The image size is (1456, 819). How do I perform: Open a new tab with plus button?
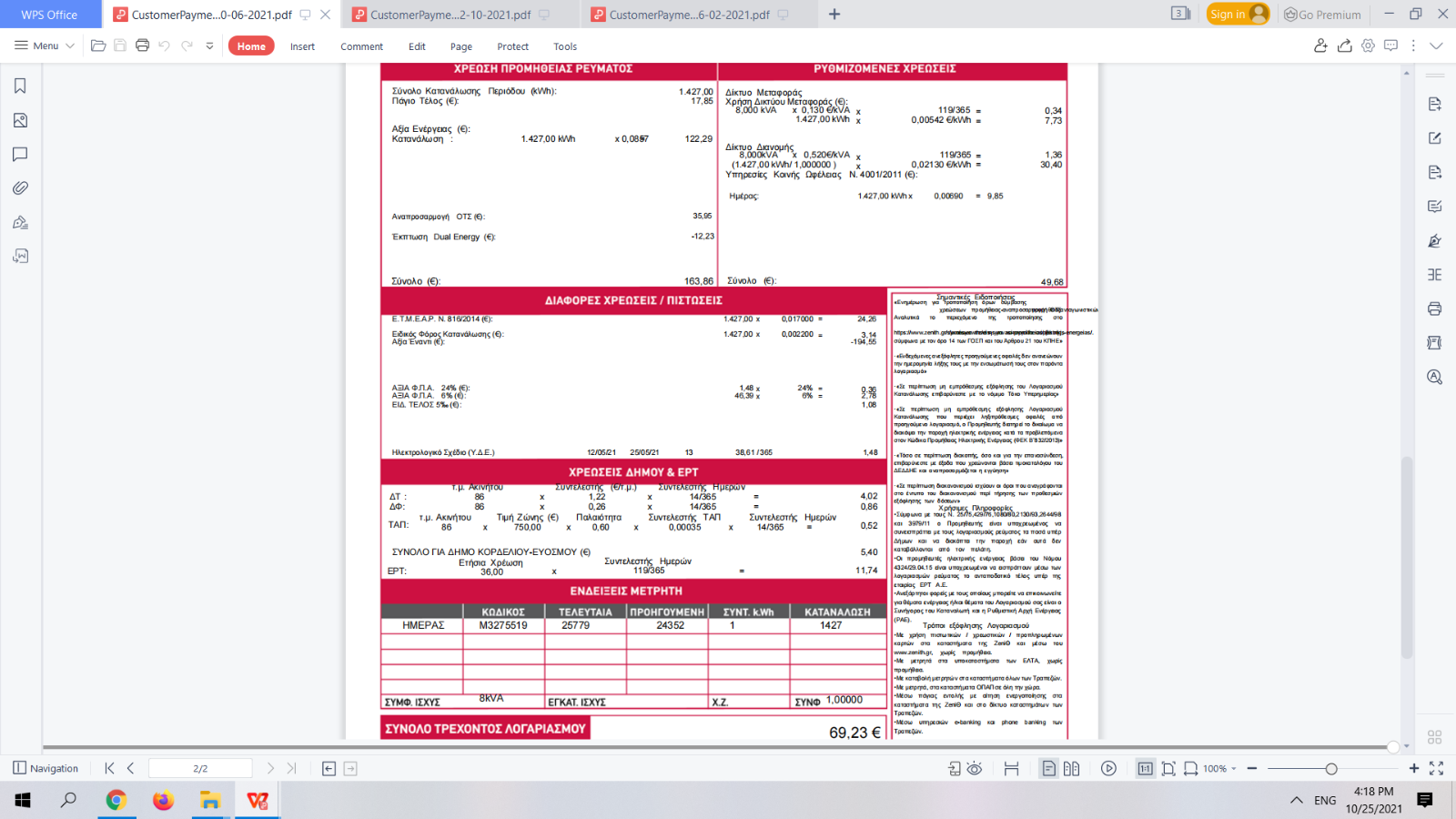pos(834,14)
